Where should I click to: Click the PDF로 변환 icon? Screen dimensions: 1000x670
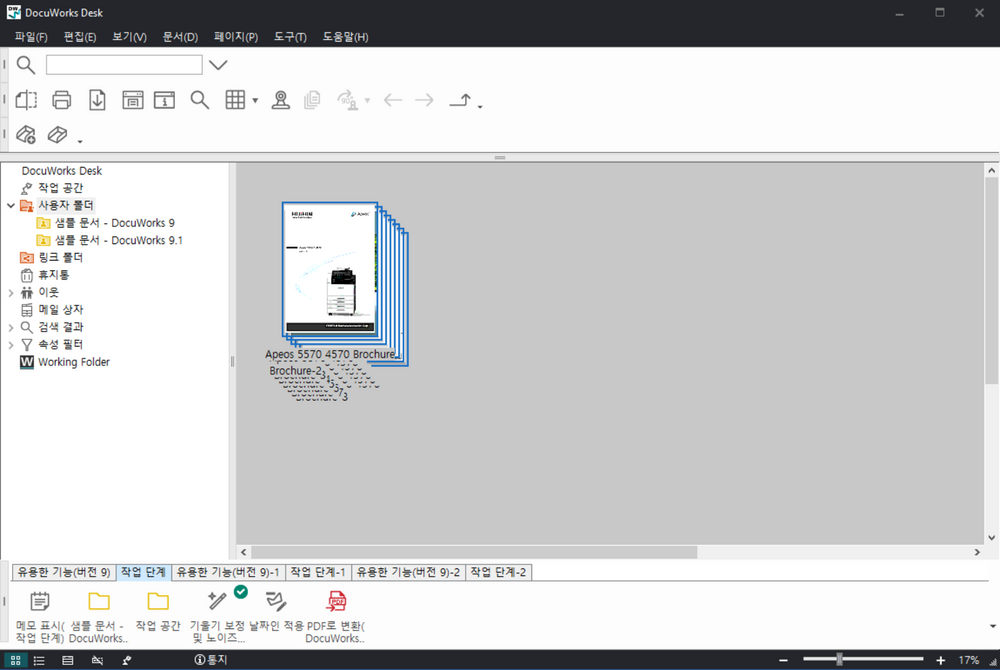[337, 601]
